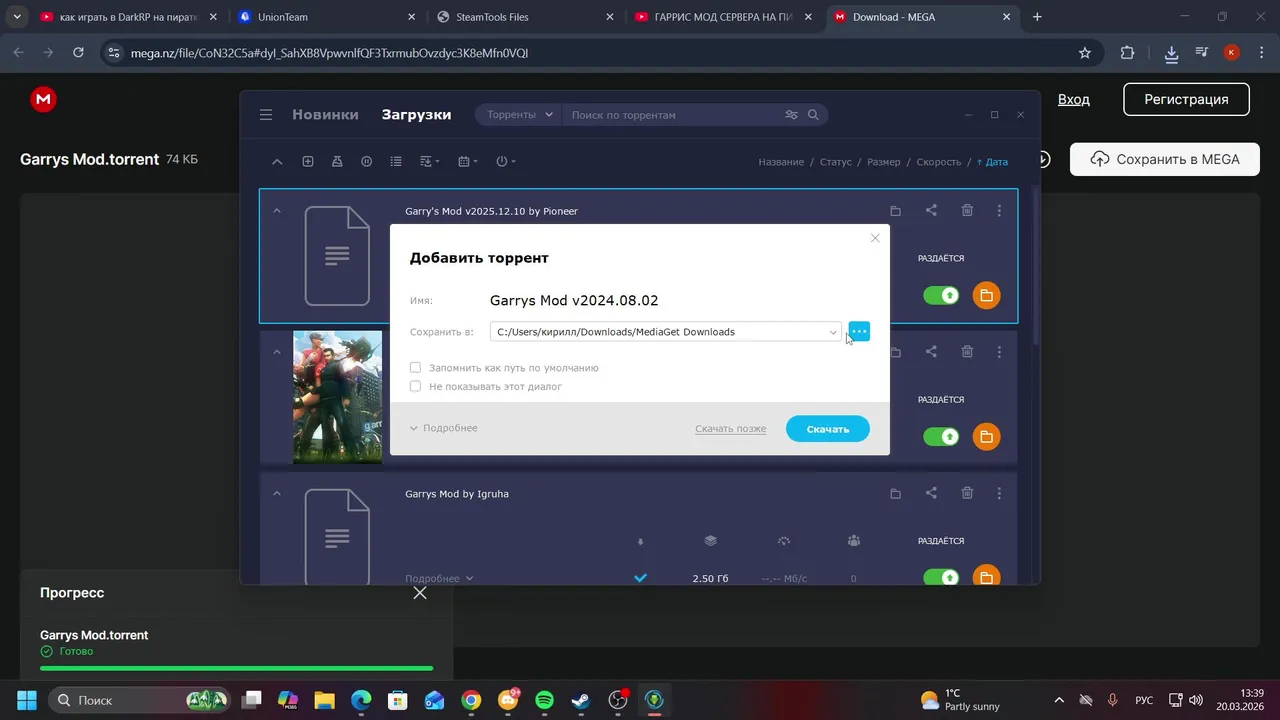Click the pause all downloads icon
The width and height of the screenshot is (1280, 720).
[x=367, y=162]
